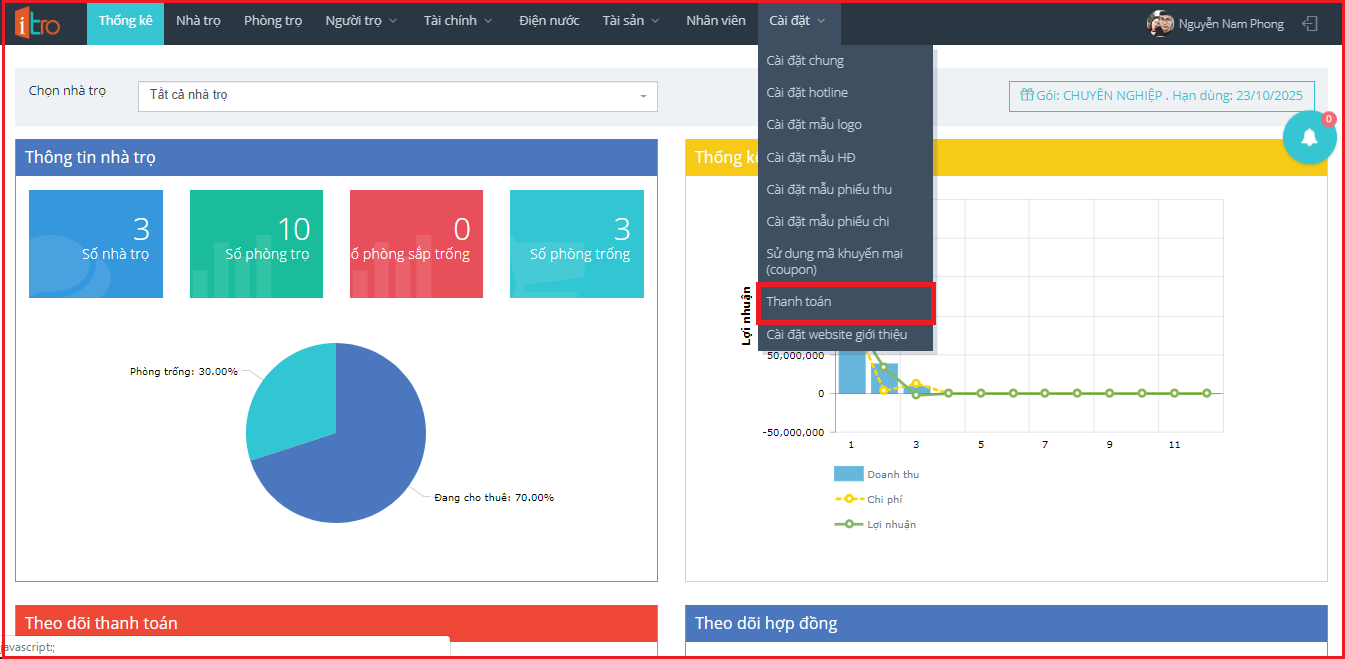Choose Cài đặt mẫu phiếu thu
The width and height of the screenshot is (1345, 659).
tap(828, 189)
